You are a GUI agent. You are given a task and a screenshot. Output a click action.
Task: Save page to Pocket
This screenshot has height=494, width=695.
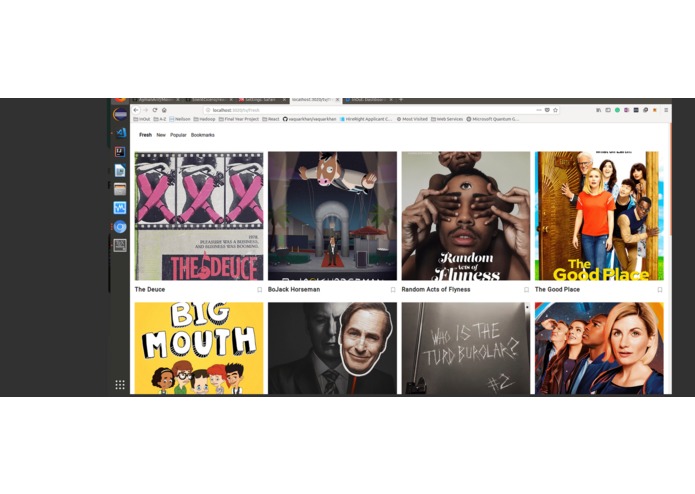(547, 110)
